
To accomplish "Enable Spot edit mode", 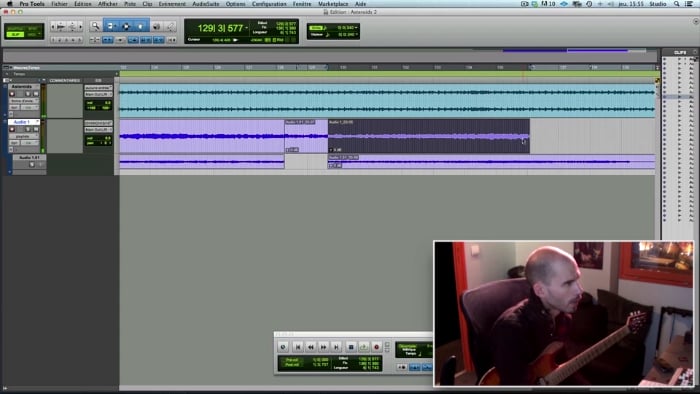I will click(33, 29).
